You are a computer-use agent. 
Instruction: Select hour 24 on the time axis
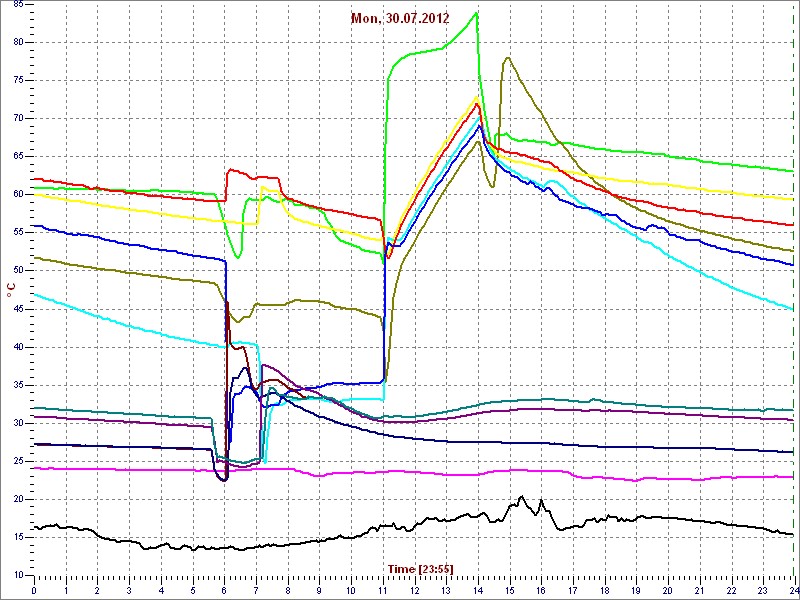[x=793, y=589]
